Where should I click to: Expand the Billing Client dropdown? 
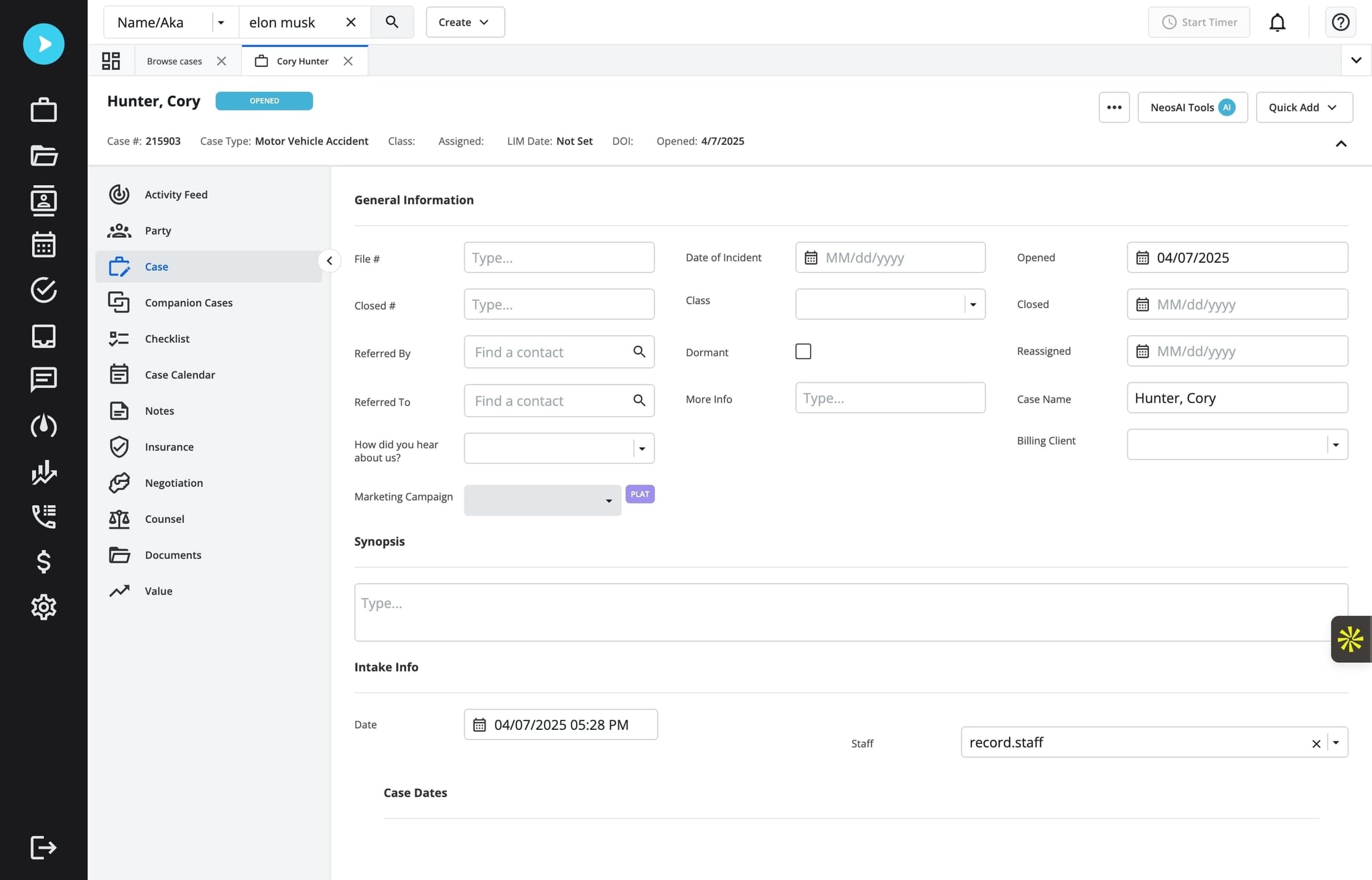tap(1336, 444)
